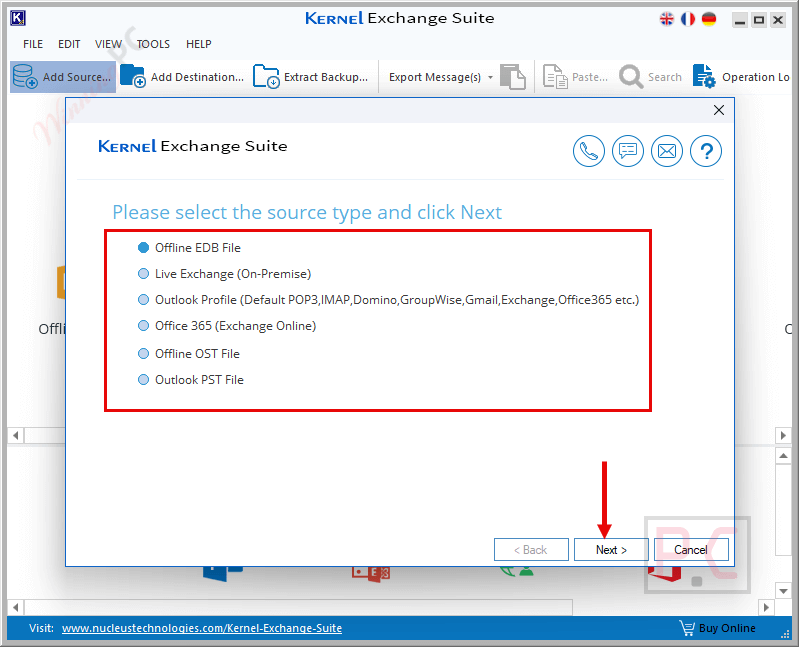Screen dimensions: 799x647
Task: Close the source type dialog
Action: (718, 110)
